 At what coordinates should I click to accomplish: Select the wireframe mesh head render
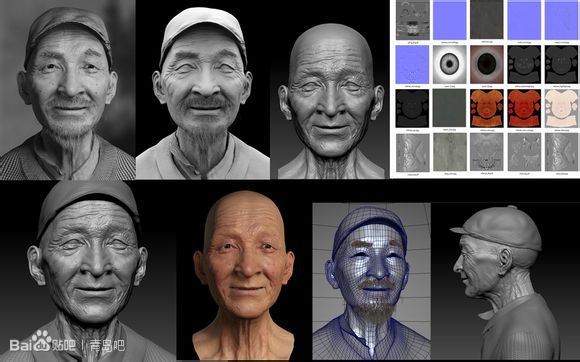pos(371,281)
